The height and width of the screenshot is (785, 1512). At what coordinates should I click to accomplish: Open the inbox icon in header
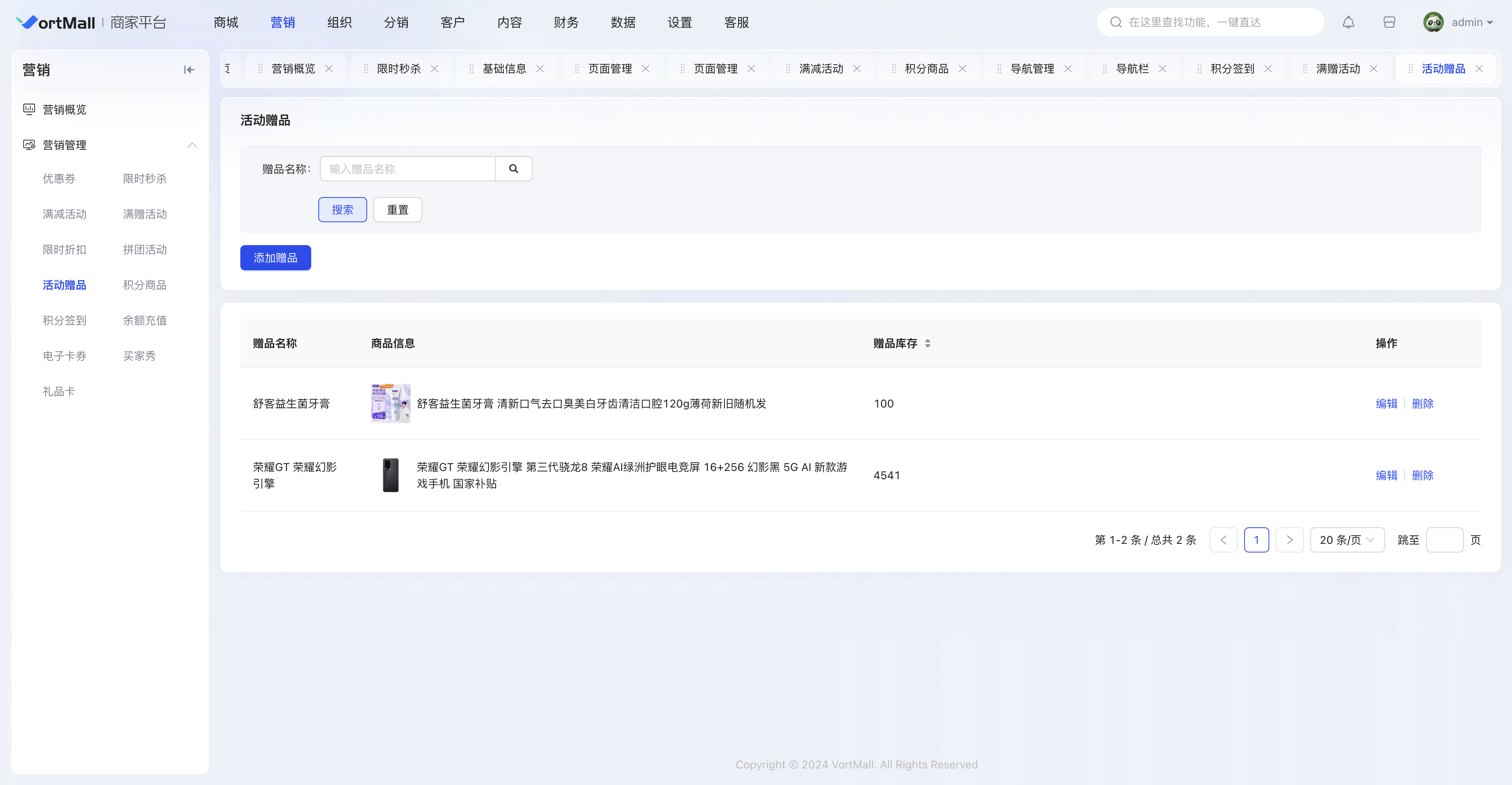[1389, 22]
